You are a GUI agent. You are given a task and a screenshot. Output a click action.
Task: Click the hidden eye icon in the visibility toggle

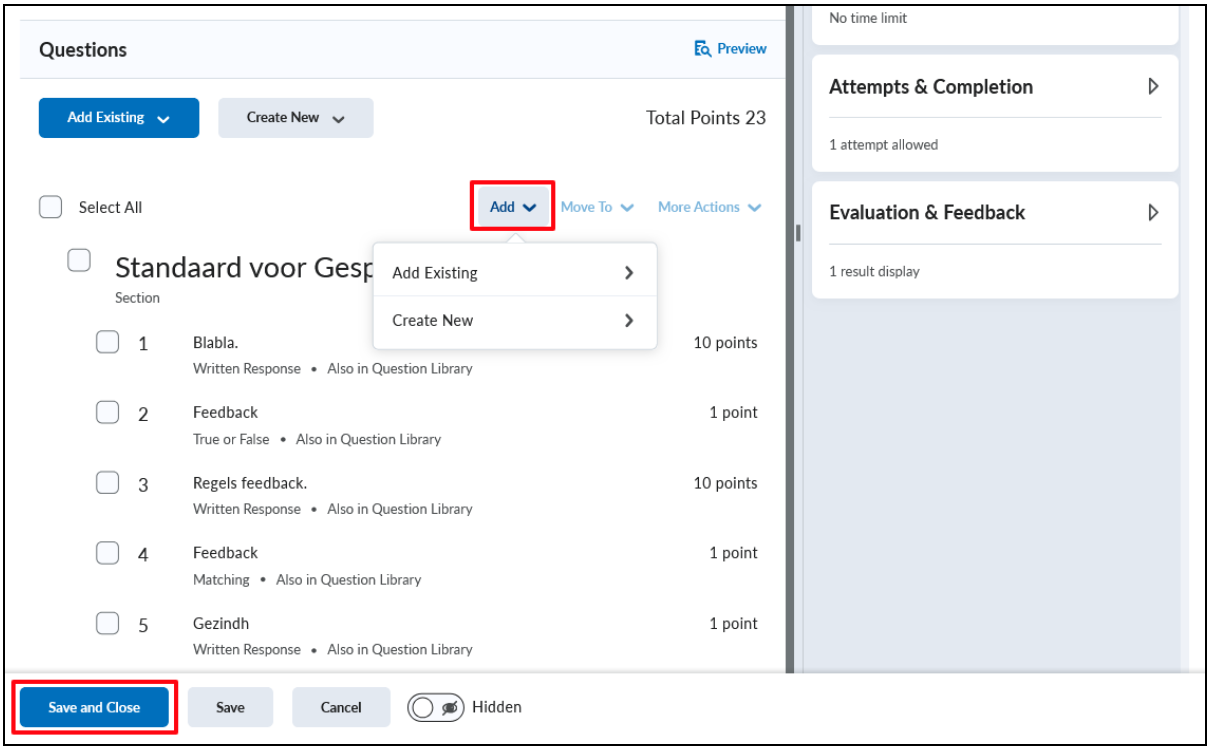(x=450, y=707)
